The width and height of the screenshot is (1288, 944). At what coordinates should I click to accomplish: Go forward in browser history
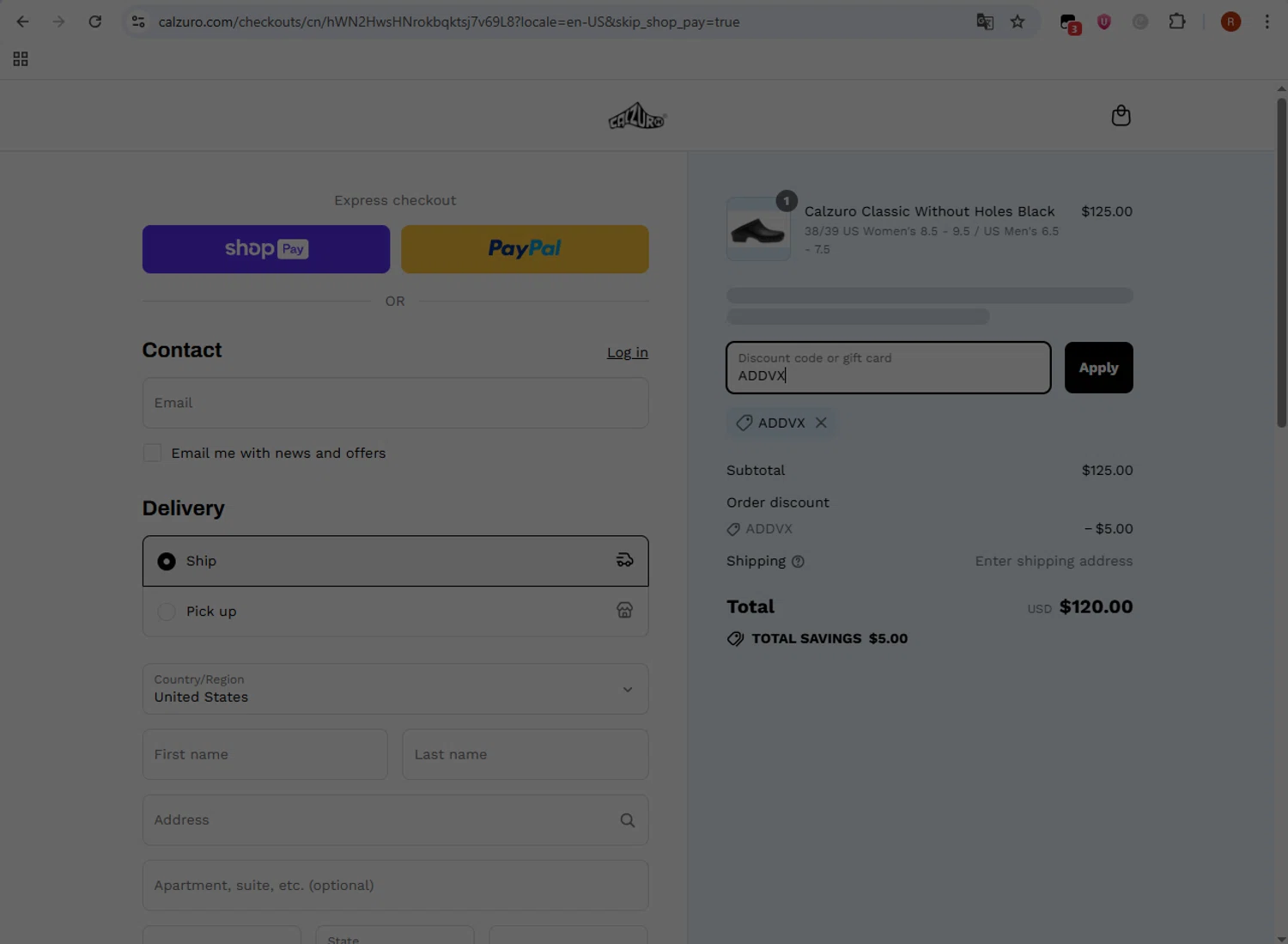[58, 21]
